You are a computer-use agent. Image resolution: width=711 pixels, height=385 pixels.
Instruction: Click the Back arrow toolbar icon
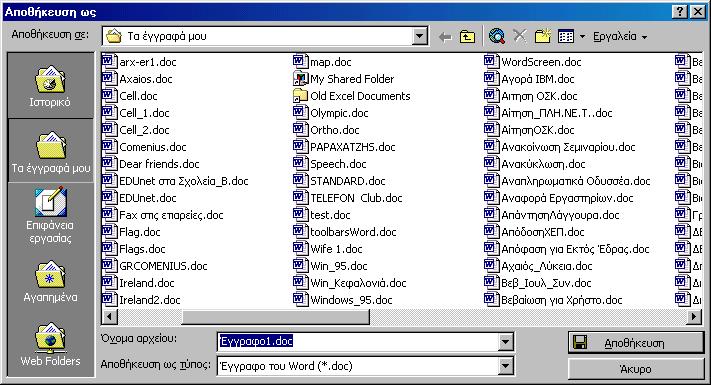coord(445,37)
